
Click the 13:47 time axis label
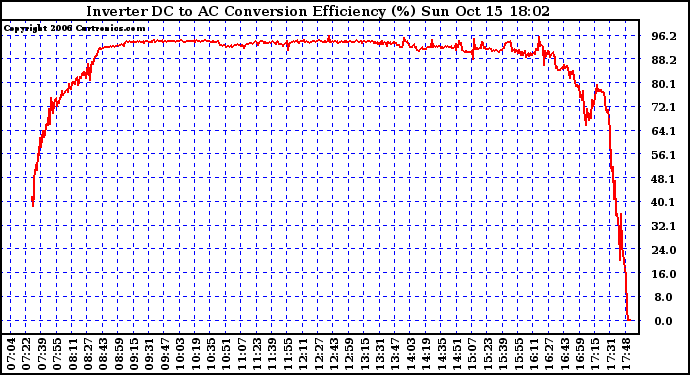coord(395,354)
